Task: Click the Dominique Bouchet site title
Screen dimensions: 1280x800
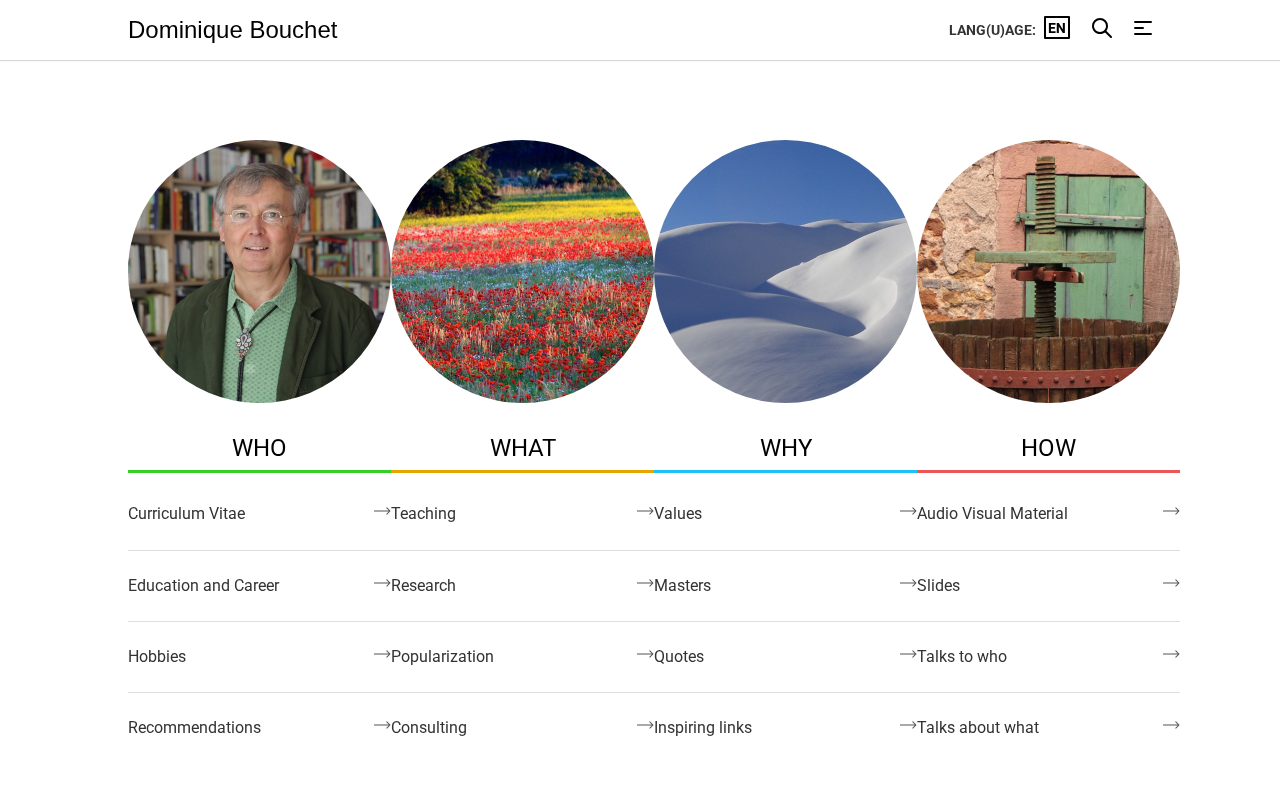Action: (233, 30)
